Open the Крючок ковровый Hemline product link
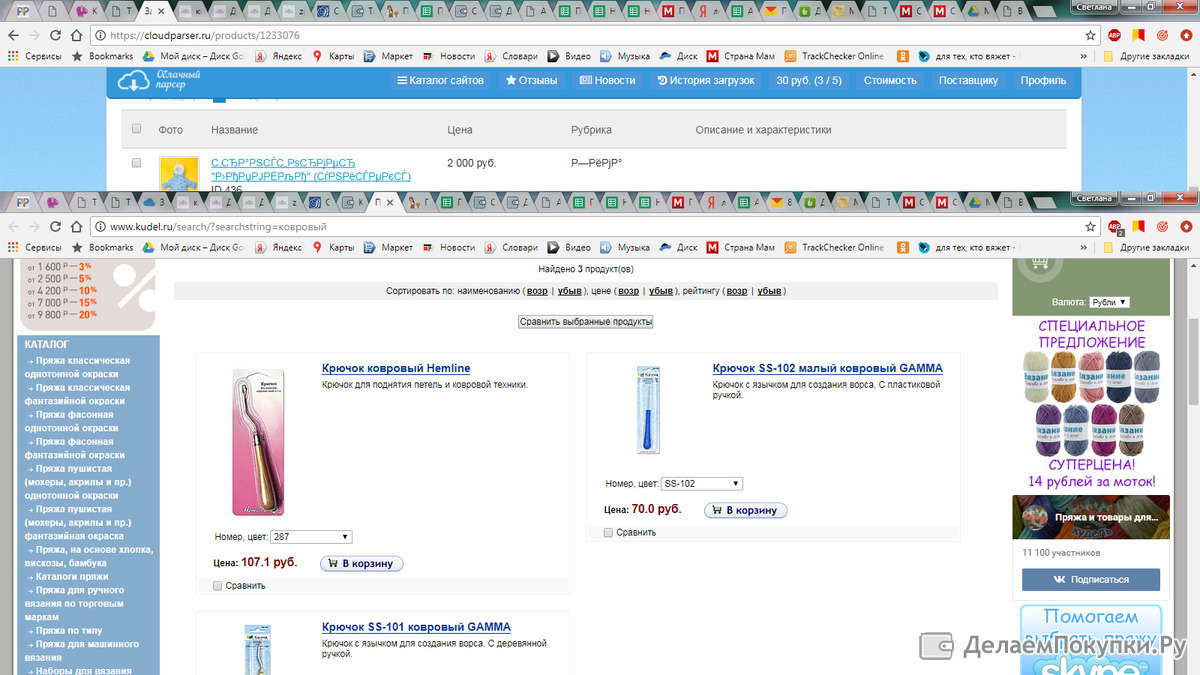The image size is (1200, 675). pos(396,368)
